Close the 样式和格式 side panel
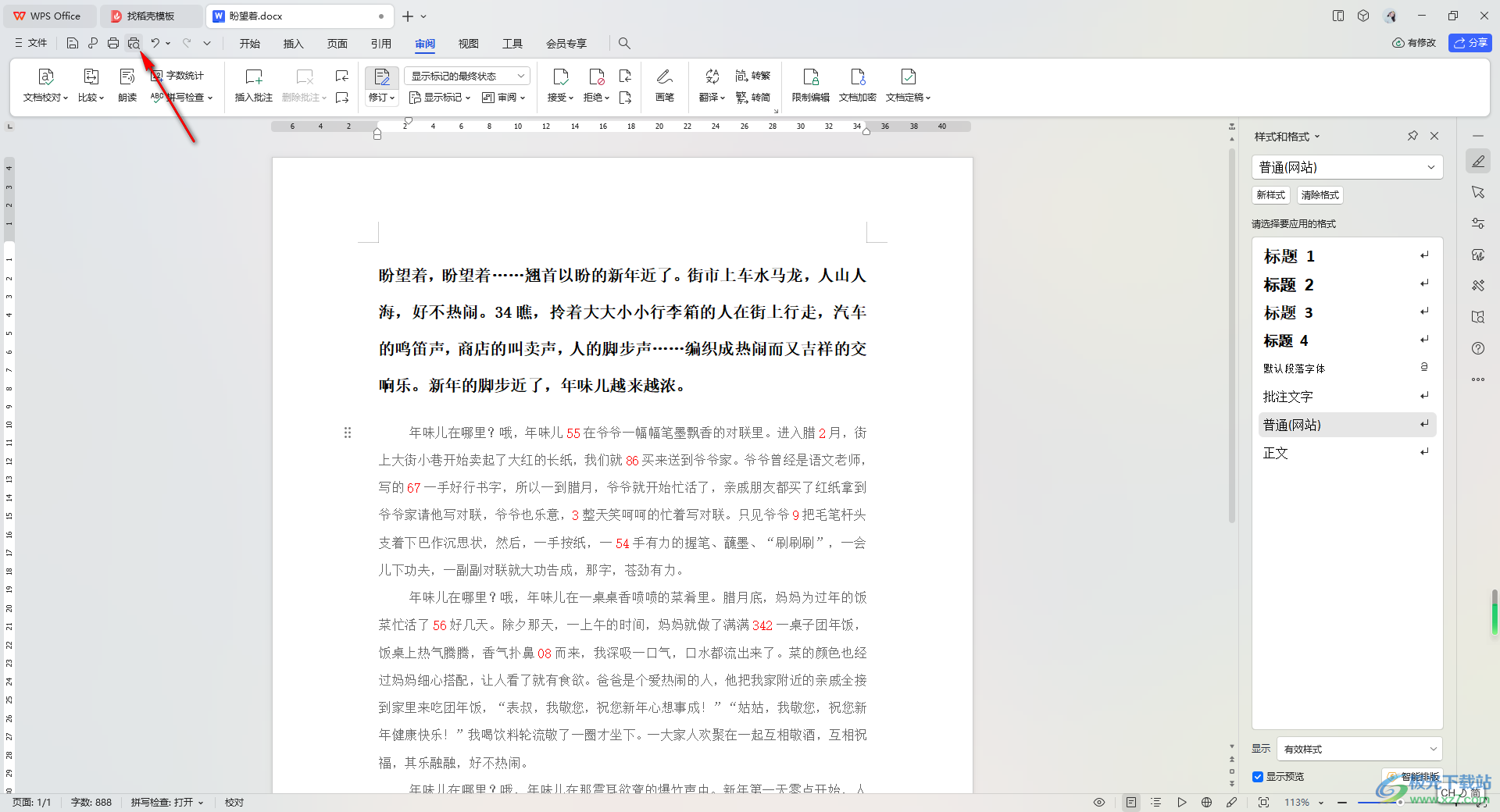The image size is (1500, 812). (x=1434, y=136)
